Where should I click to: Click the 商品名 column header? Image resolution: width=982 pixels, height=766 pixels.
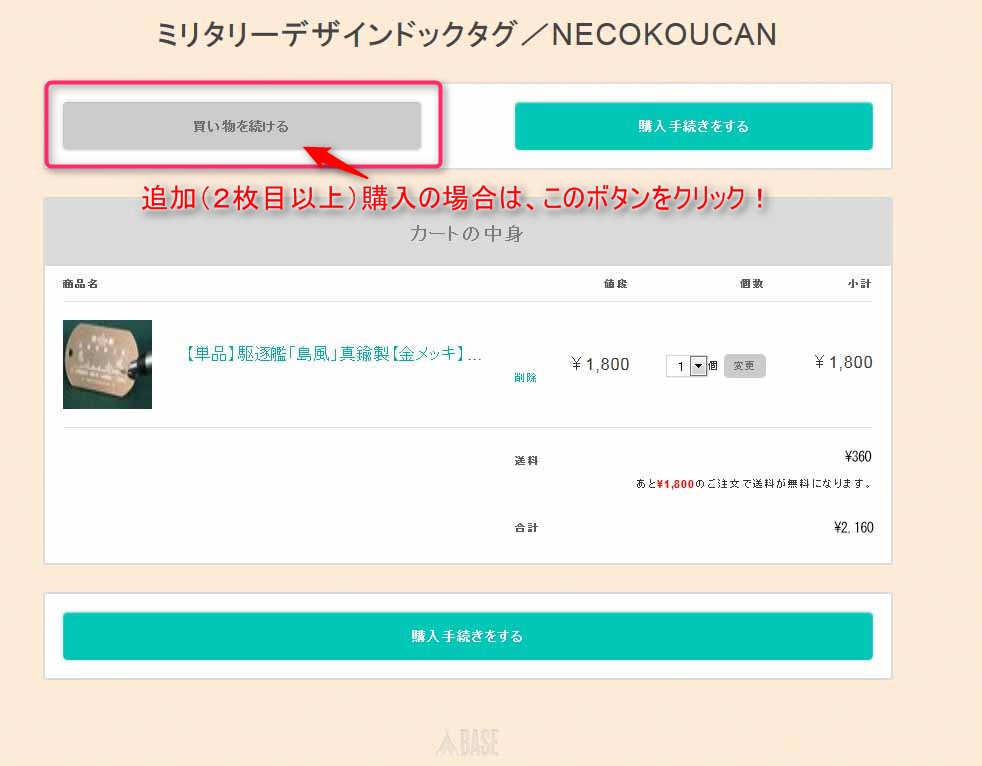point(80,284)
